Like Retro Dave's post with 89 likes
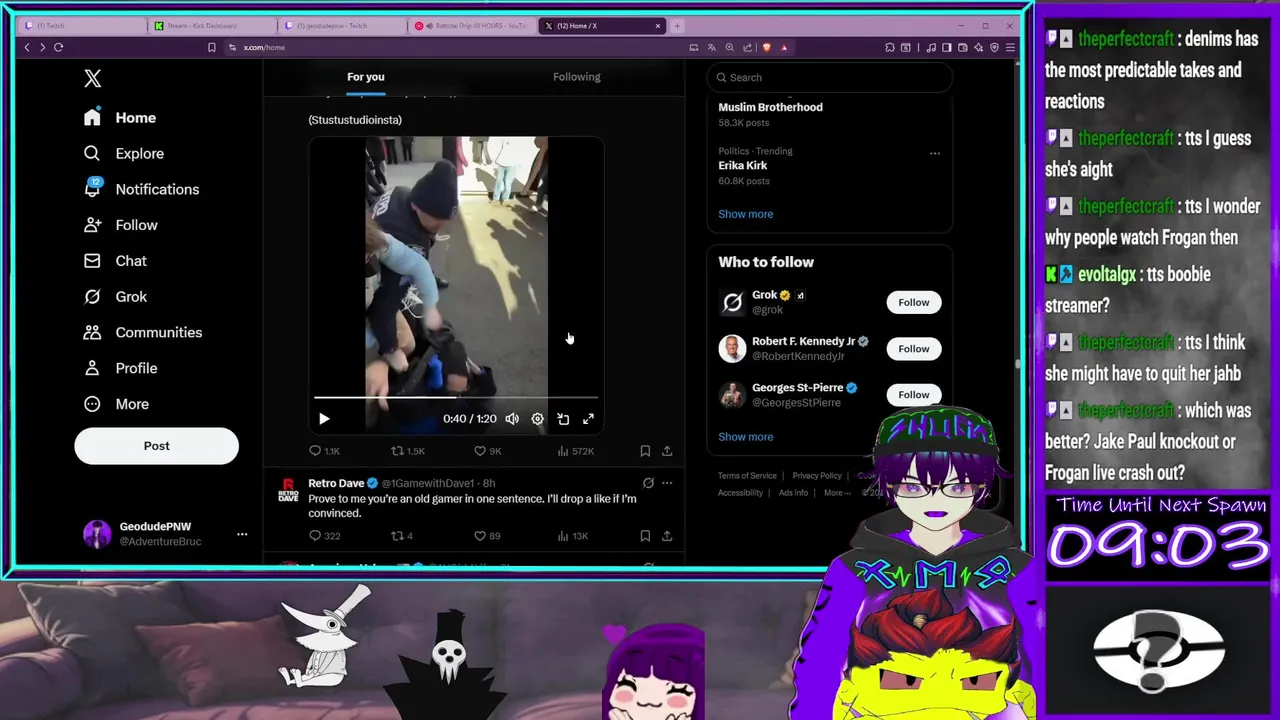This screenshot has height=720, width=1280. coord(487,536)
